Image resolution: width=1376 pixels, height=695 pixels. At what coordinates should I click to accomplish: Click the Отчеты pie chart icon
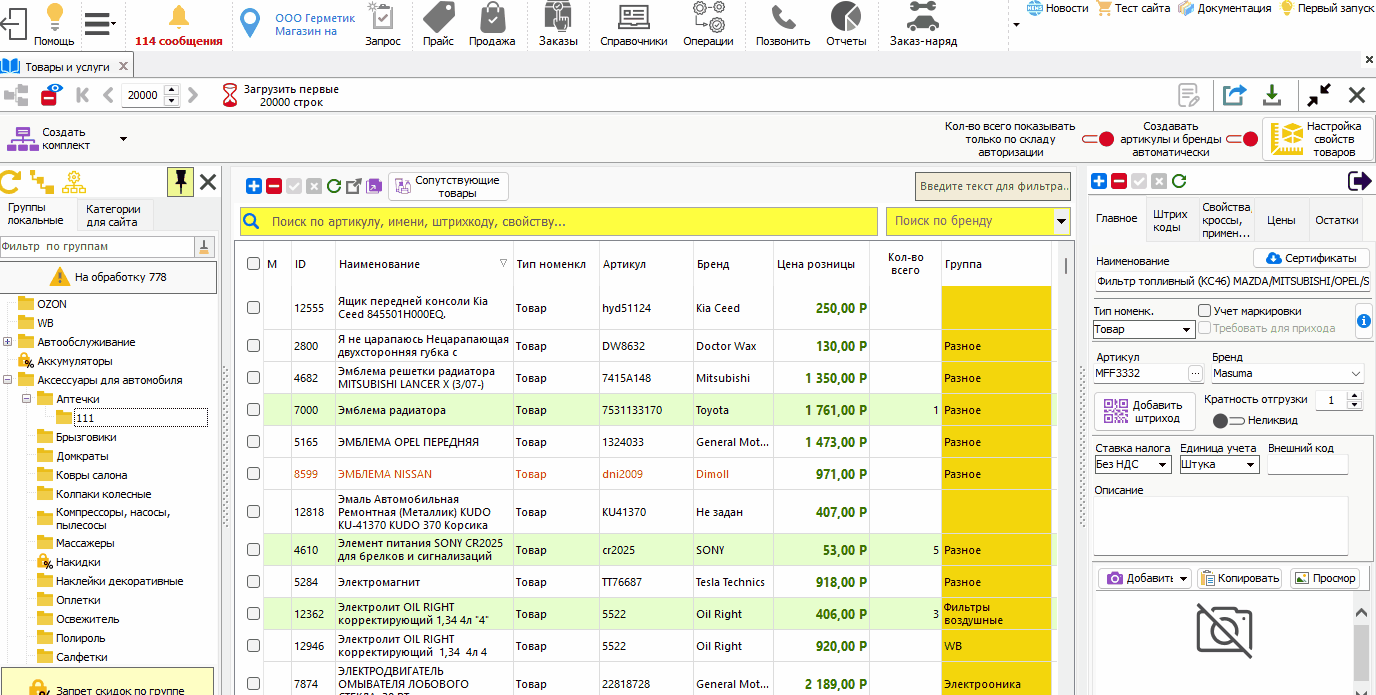pyautogui.click(x=846, y=18)
